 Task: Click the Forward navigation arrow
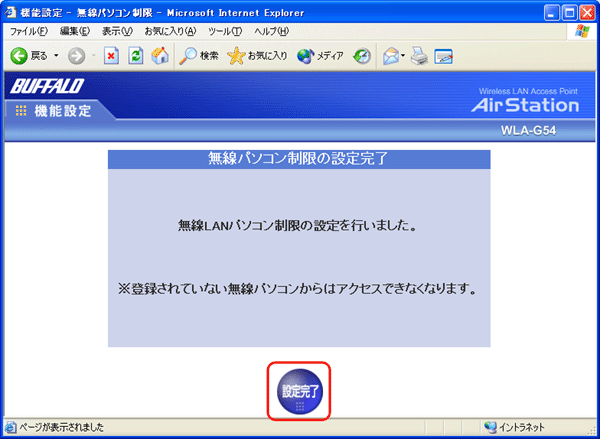click(x=77, y=56)
